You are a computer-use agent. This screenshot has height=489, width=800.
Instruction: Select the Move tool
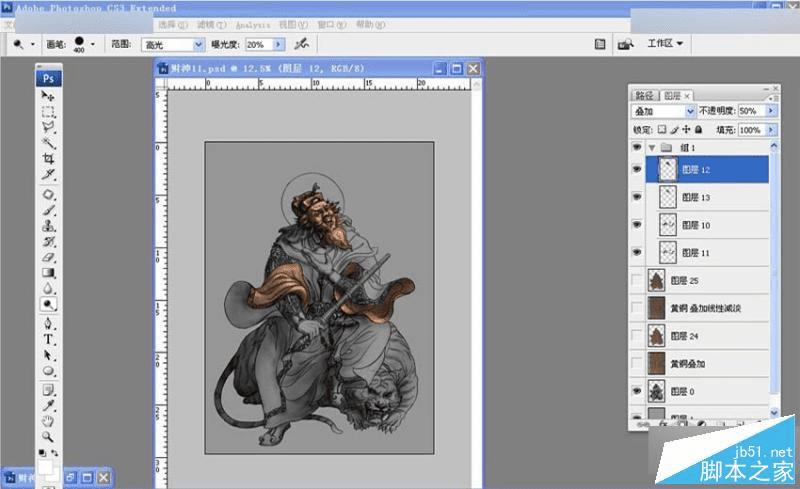click(48, 96)
